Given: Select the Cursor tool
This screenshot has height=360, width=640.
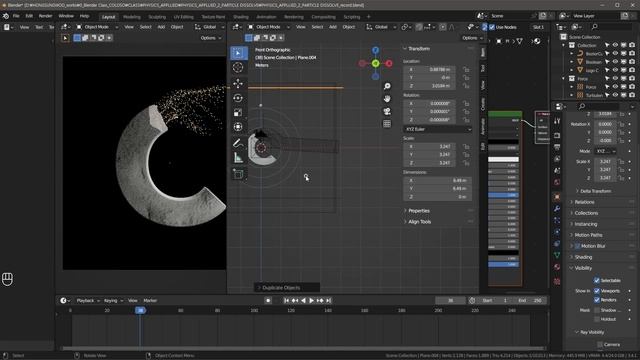Looking at the screenshot, I should pyautogui.click(x=238, y=67).
